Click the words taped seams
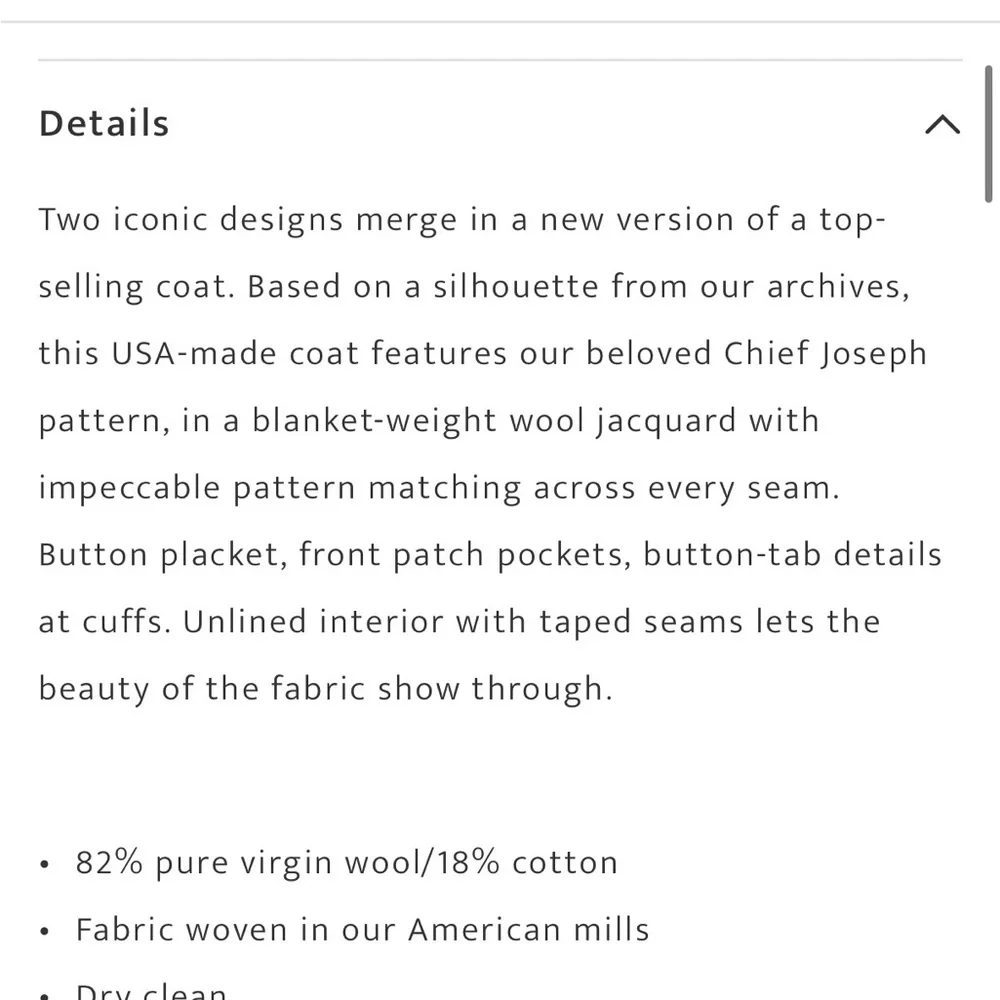 (633, 622)
